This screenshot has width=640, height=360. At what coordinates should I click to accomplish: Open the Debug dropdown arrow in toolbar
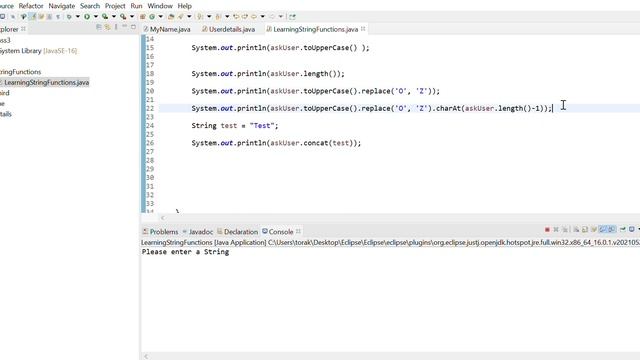78,17
